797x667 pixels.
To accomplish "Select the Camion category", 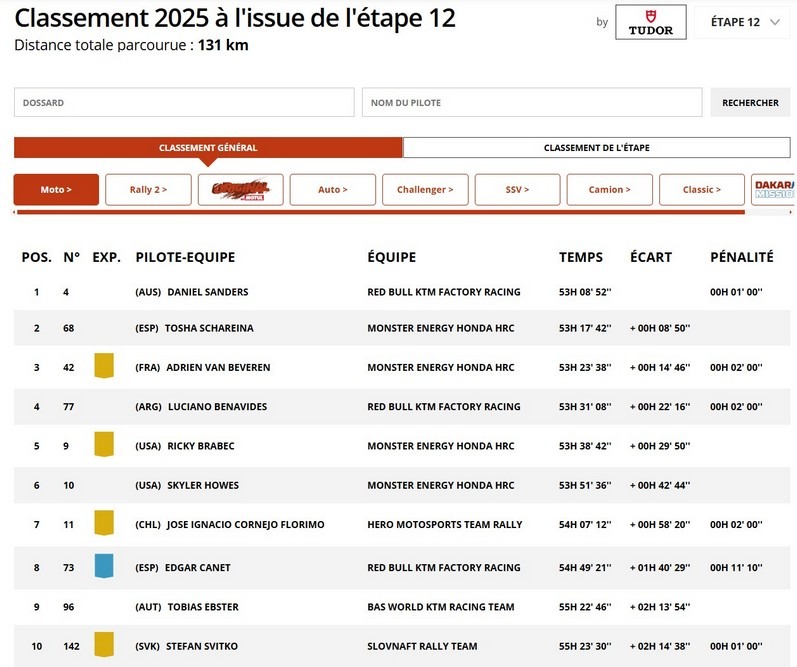I will tap(609, 190).
